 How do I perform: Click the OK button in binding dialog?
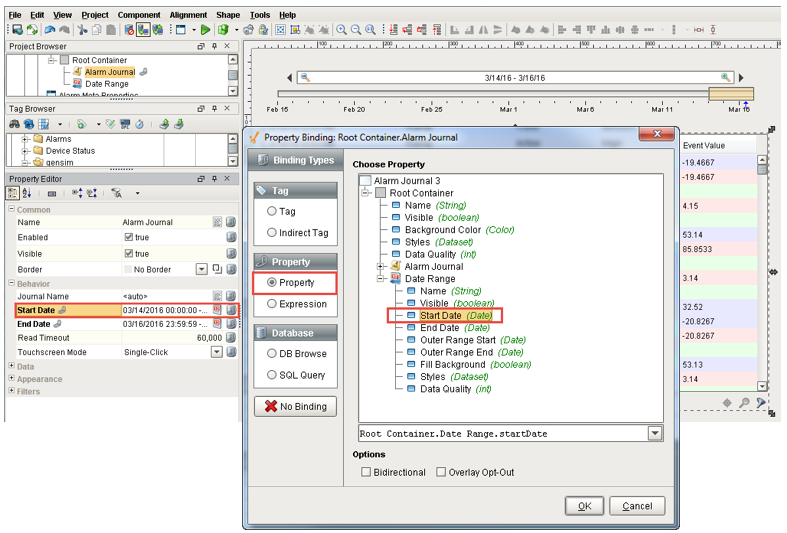point(584,506)
